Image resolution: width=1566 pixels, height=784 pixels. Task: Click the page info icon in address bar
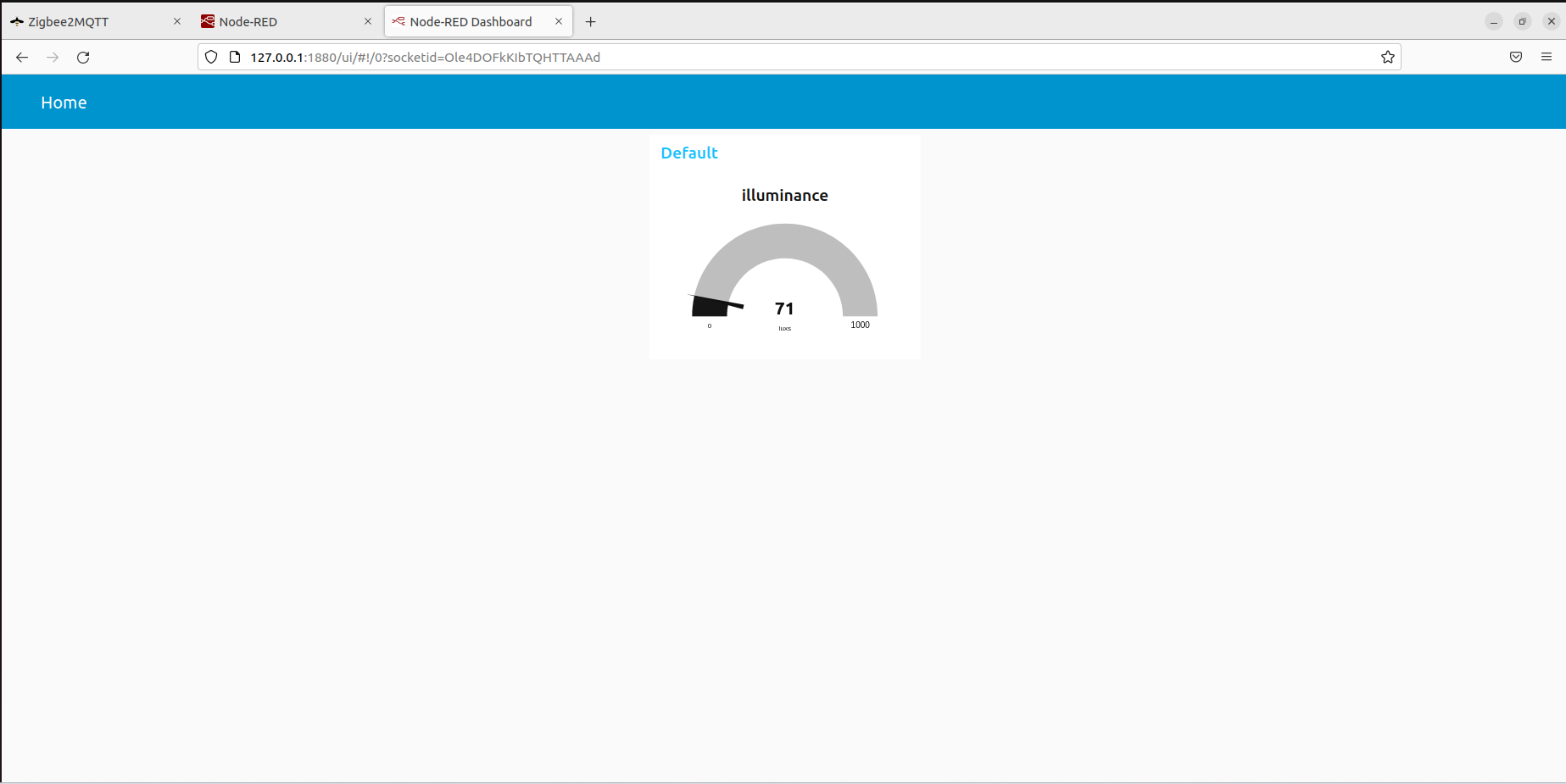235,57
